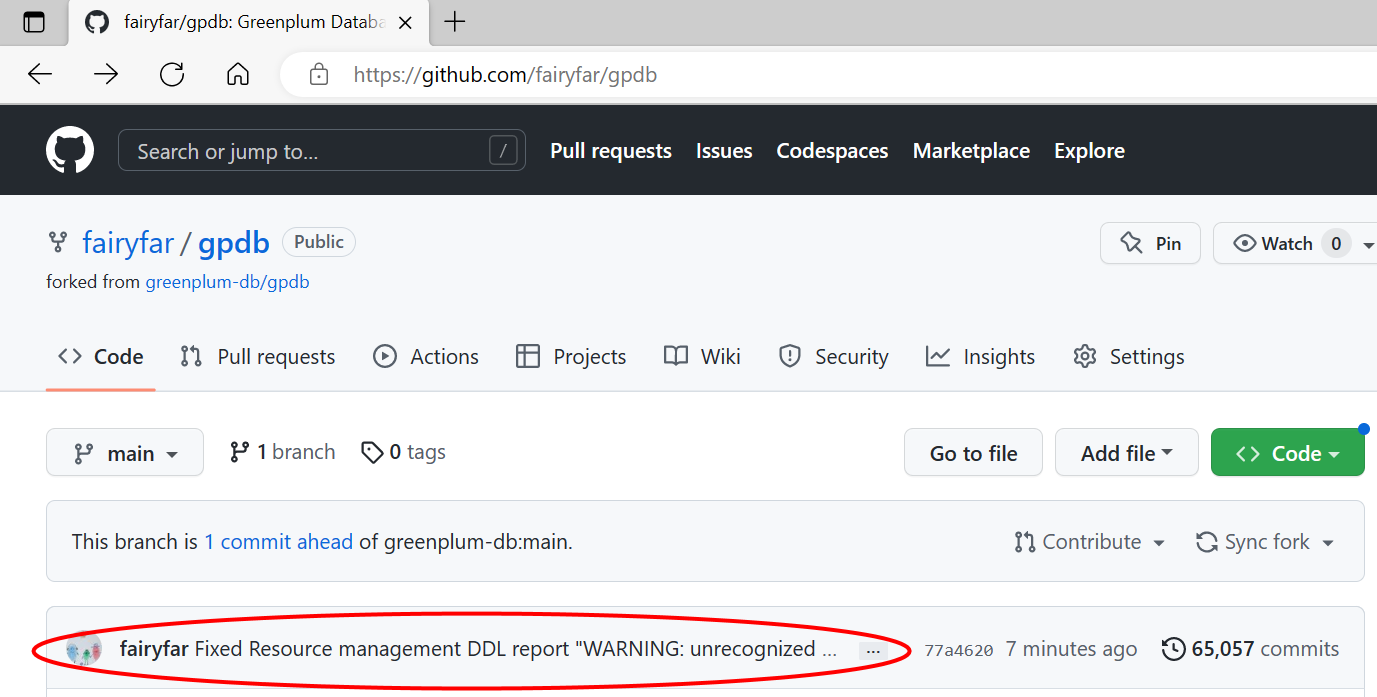Expand the Sync fork dropdown

tap(1265, 542)
